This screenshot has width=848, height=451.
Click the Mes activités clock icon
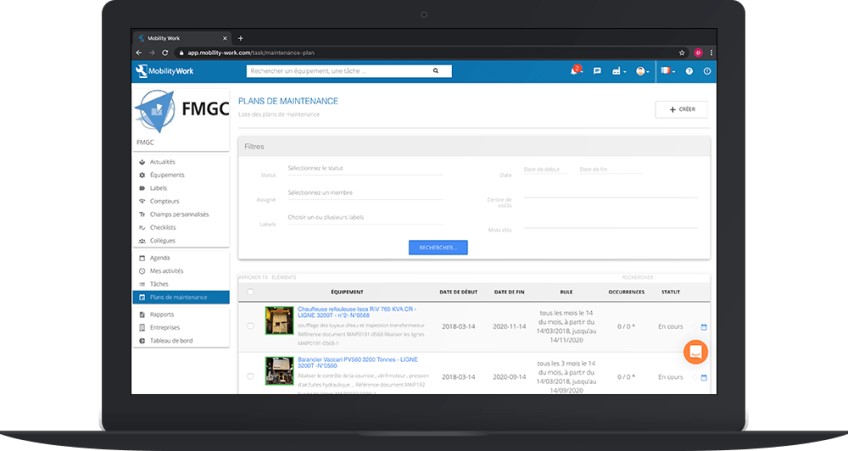tap(142, 271)
